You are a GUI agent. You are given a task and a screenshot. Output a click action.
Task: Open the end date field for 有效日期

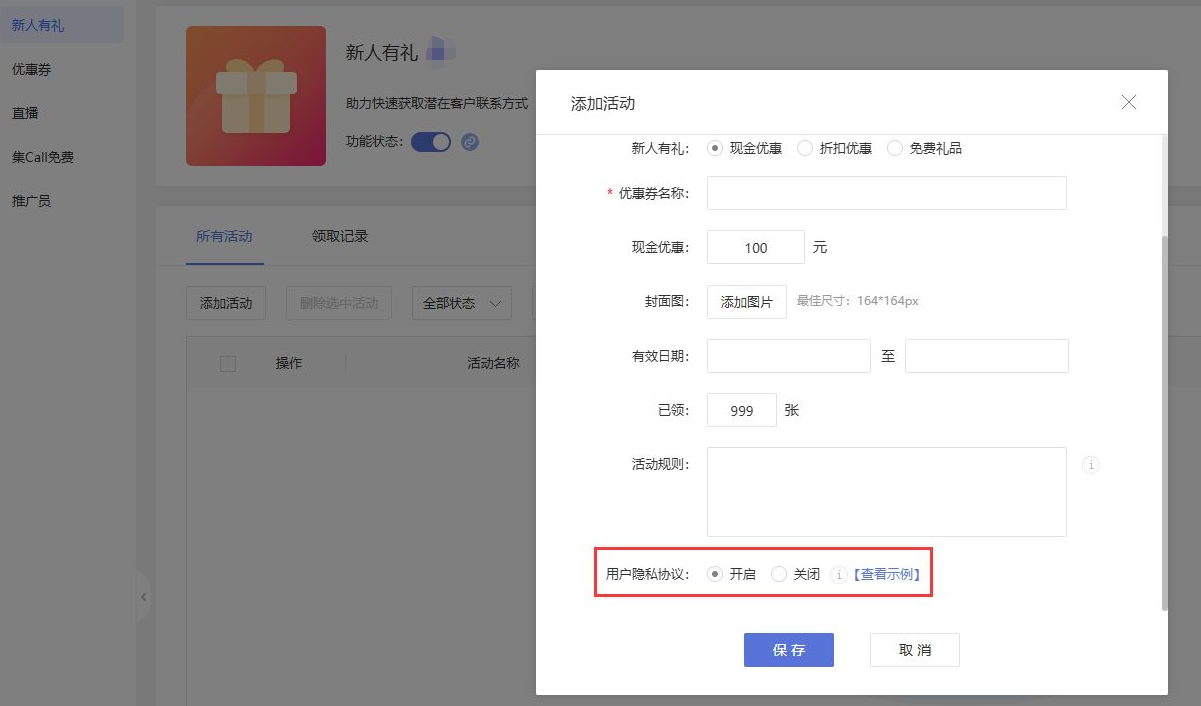coord(987,356)
